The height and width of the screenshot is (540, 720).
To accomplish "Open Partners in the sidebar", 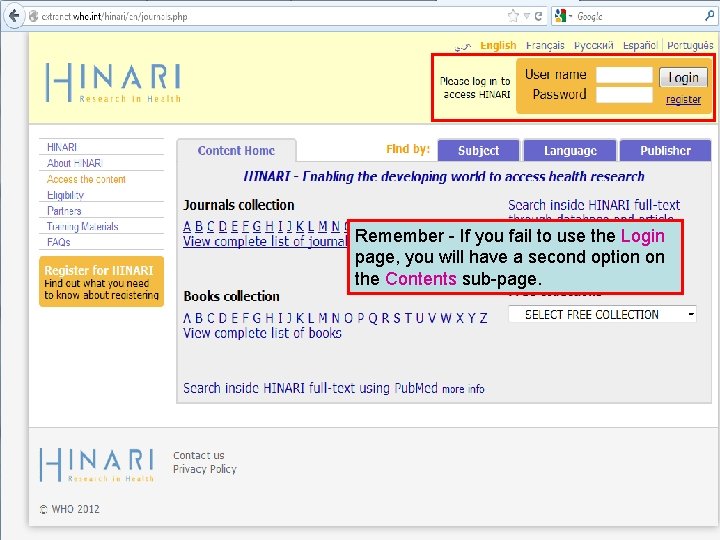I will (64, 211).
